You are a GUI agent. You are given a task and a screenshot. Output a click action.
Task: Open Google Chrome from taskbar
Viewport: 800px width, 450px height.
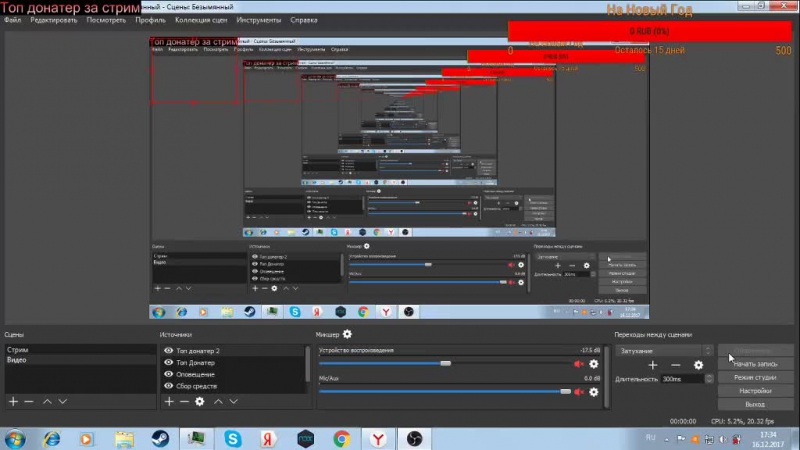tap(341, 439)
